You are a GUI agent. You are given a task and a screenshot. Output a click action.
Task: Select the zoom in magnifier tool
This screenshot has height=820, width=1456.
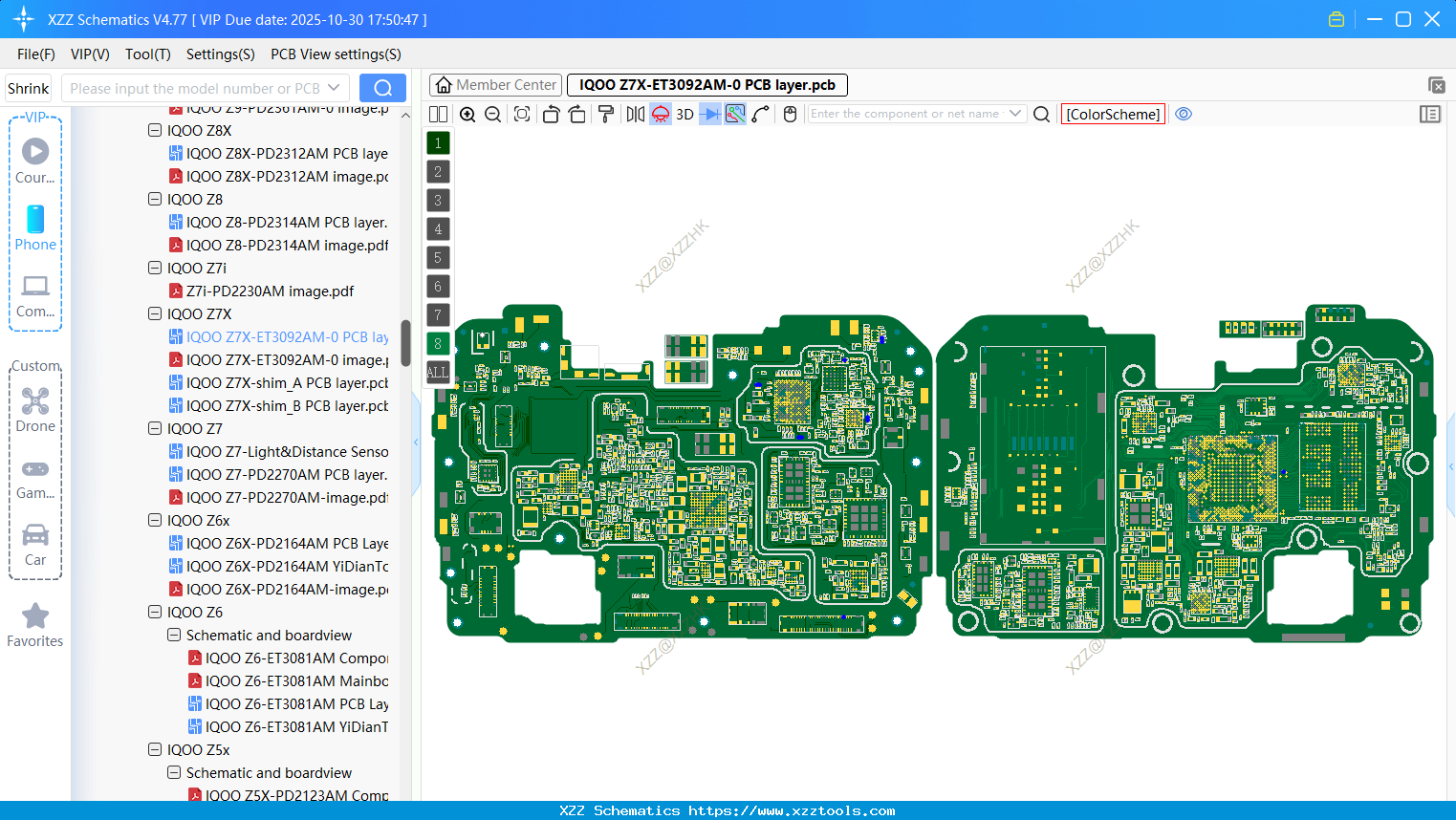click(467, 114)
